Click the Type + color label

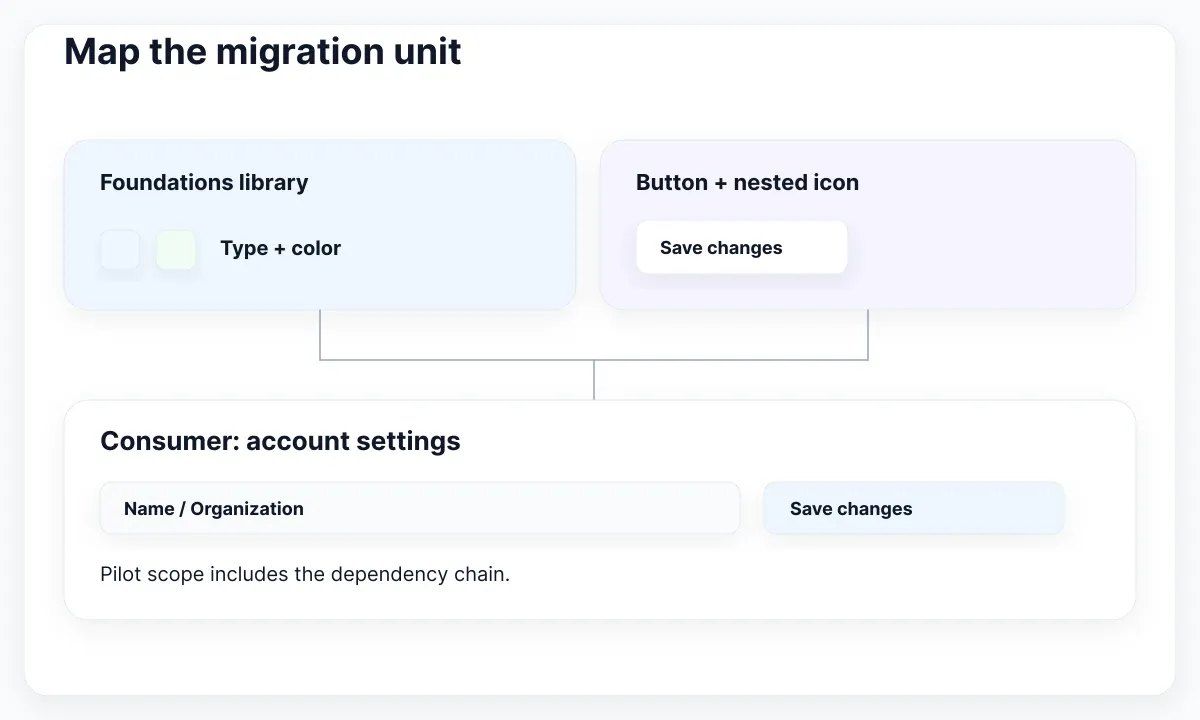pos(281,249)
